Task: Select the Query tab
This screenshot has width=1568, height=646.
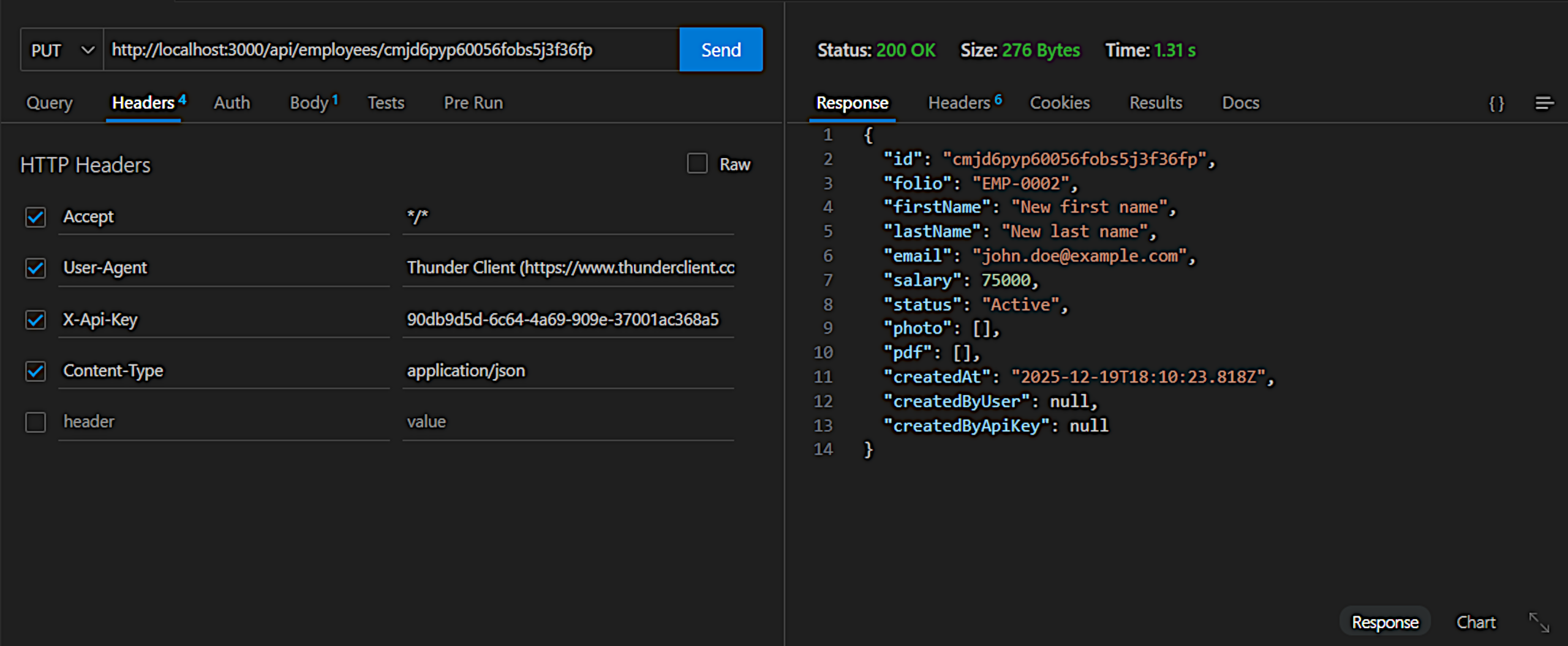Action: tap(49, 103)
